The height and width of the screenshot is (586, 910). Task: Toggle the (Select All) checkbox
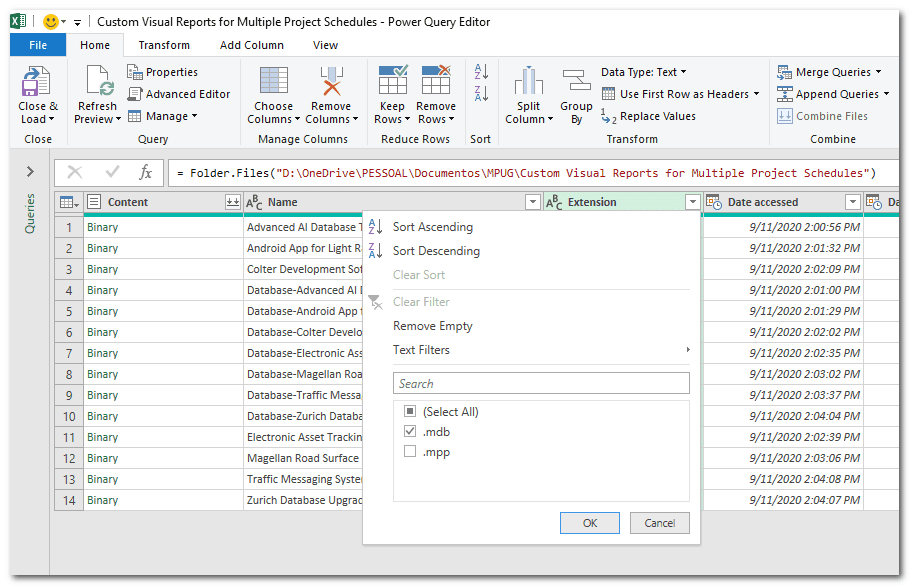(x=410, y=411)
